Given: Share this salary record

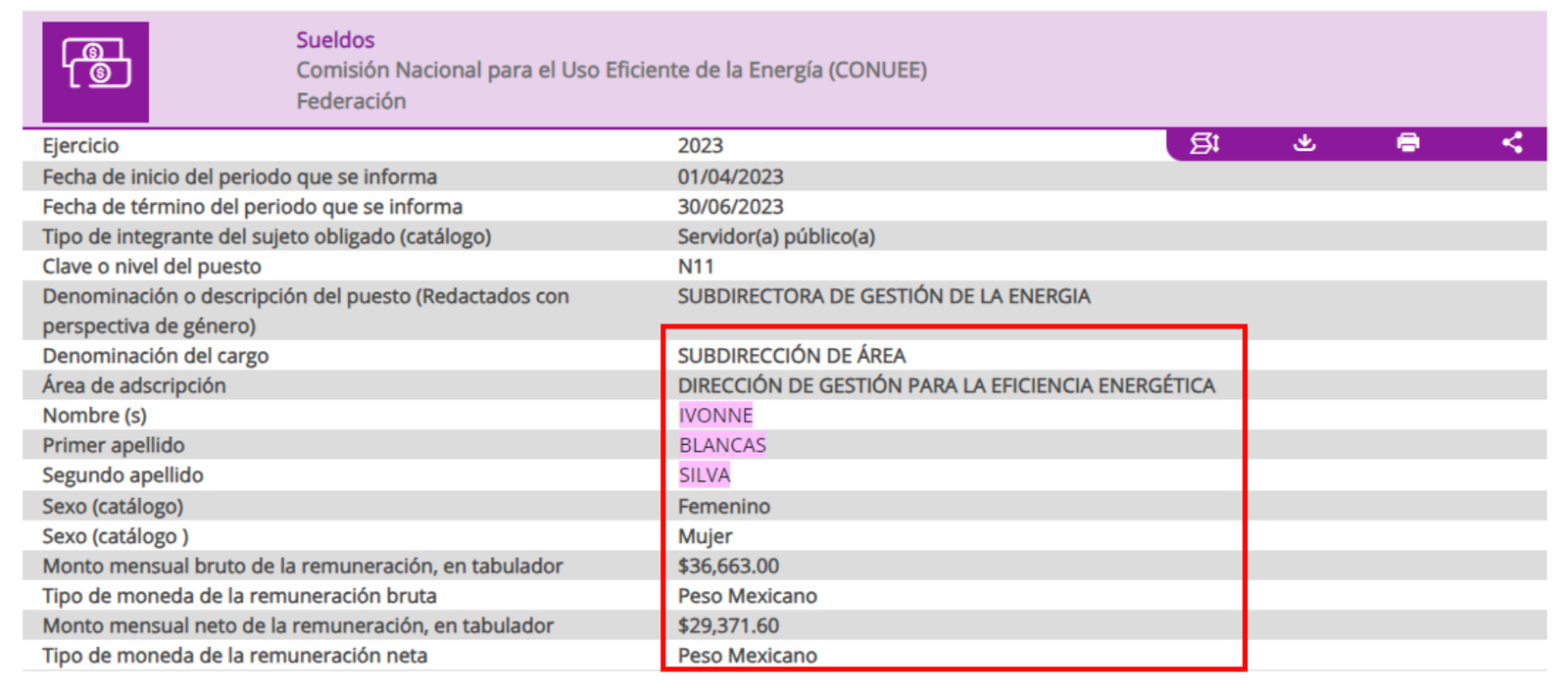Looking at the screenshot, I should pos(1512,144).
